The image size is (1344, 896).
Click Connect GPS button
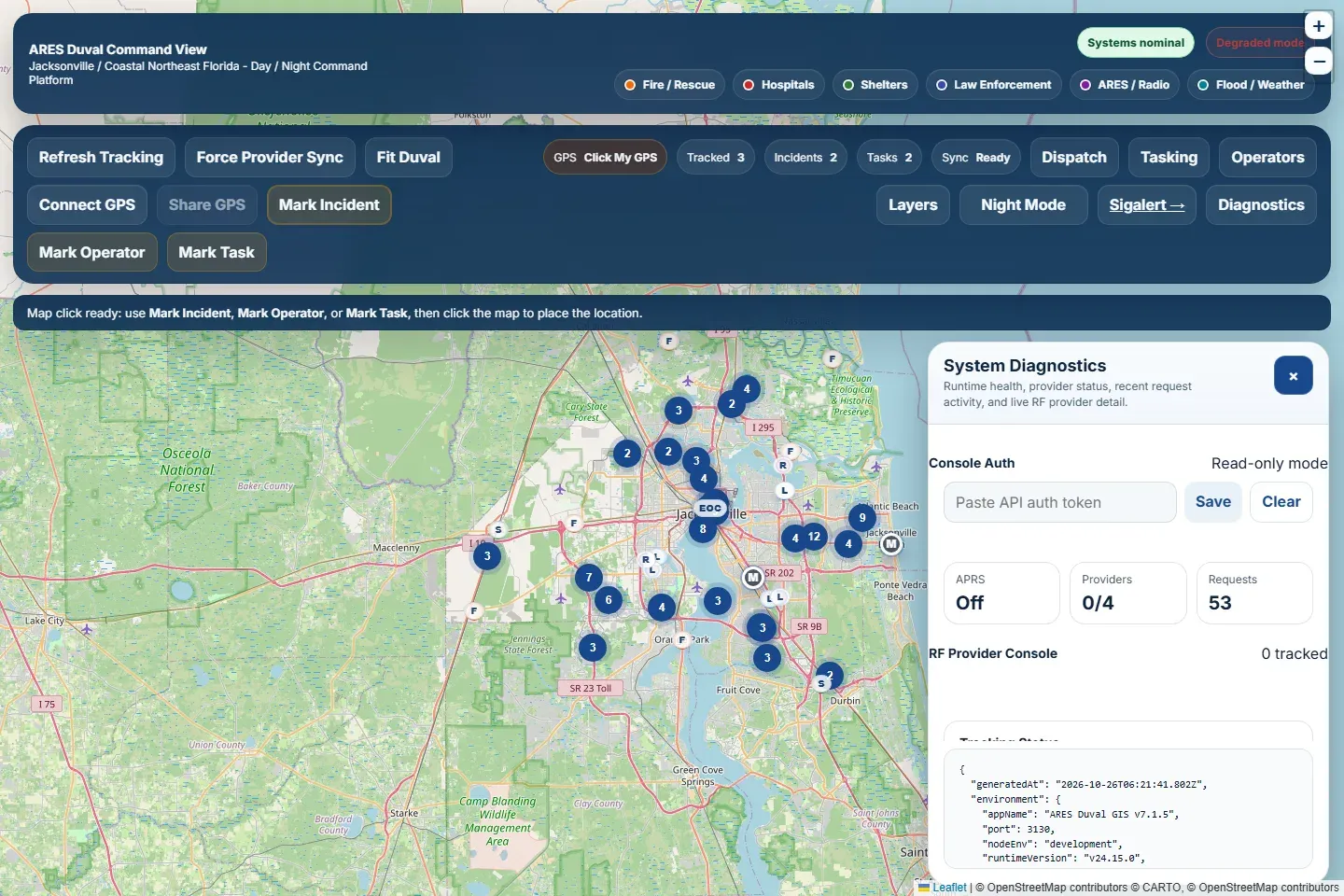coord(87,205)
